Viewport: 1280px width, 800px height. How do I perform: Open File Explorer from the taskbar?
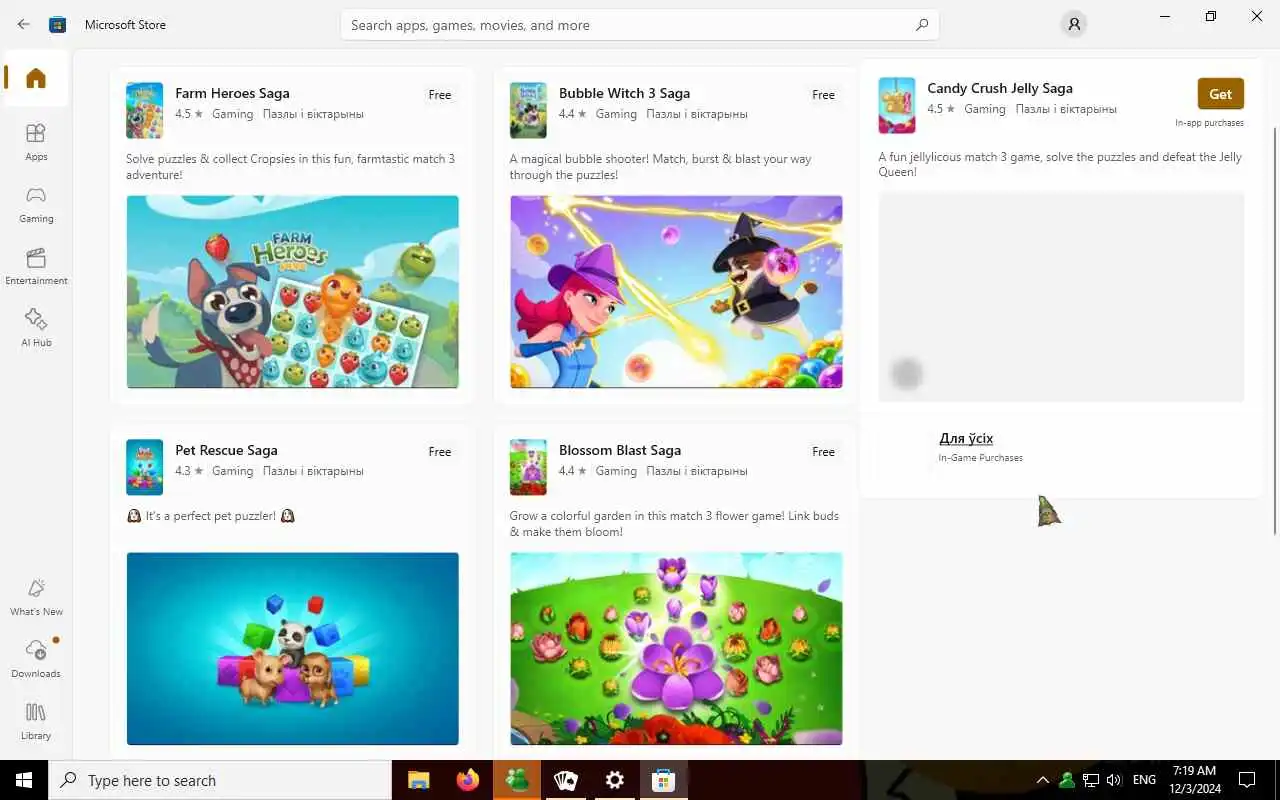coord(418,780)
